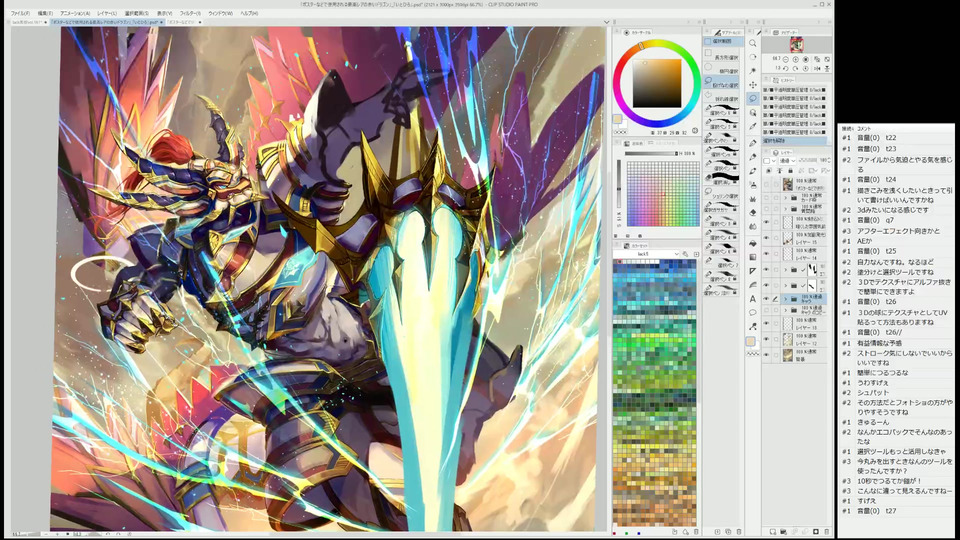This screenshot has width=960, height=540.
Task: Expand the キャラ のコピー layer folder
Action: coord(786,310)
